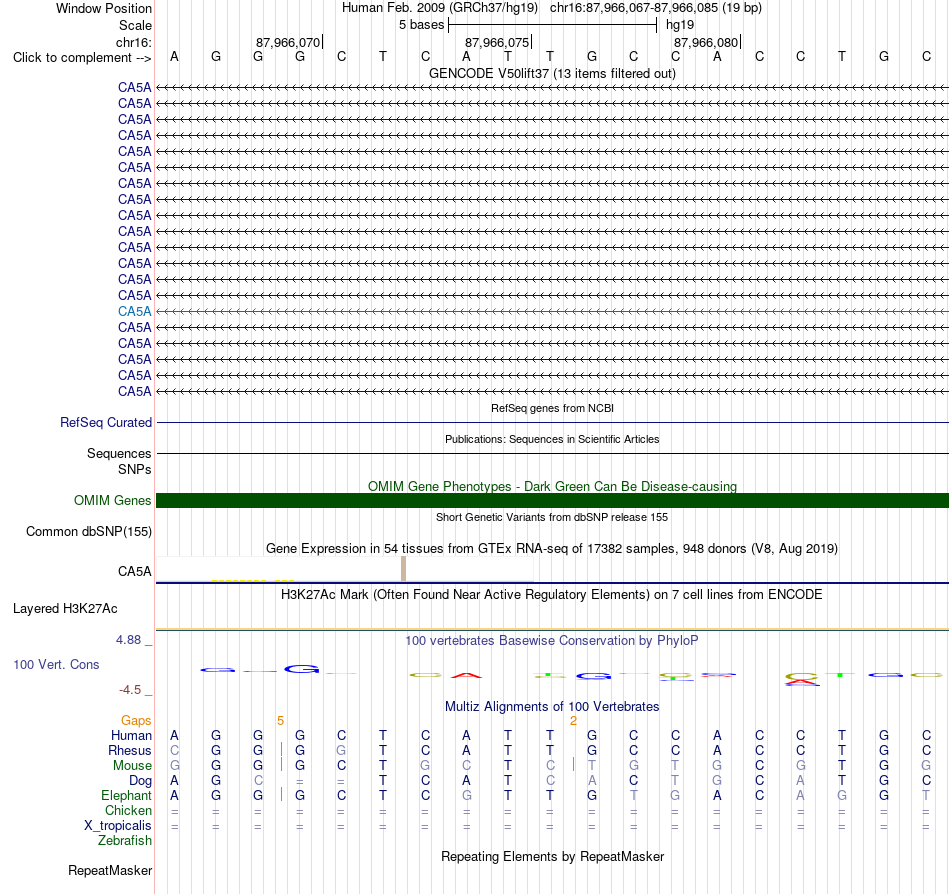The width and height of the screenshot is (950, 894).
Task: Click the orange insertion bar in the Rhesus row
Action: pos(281,749)
